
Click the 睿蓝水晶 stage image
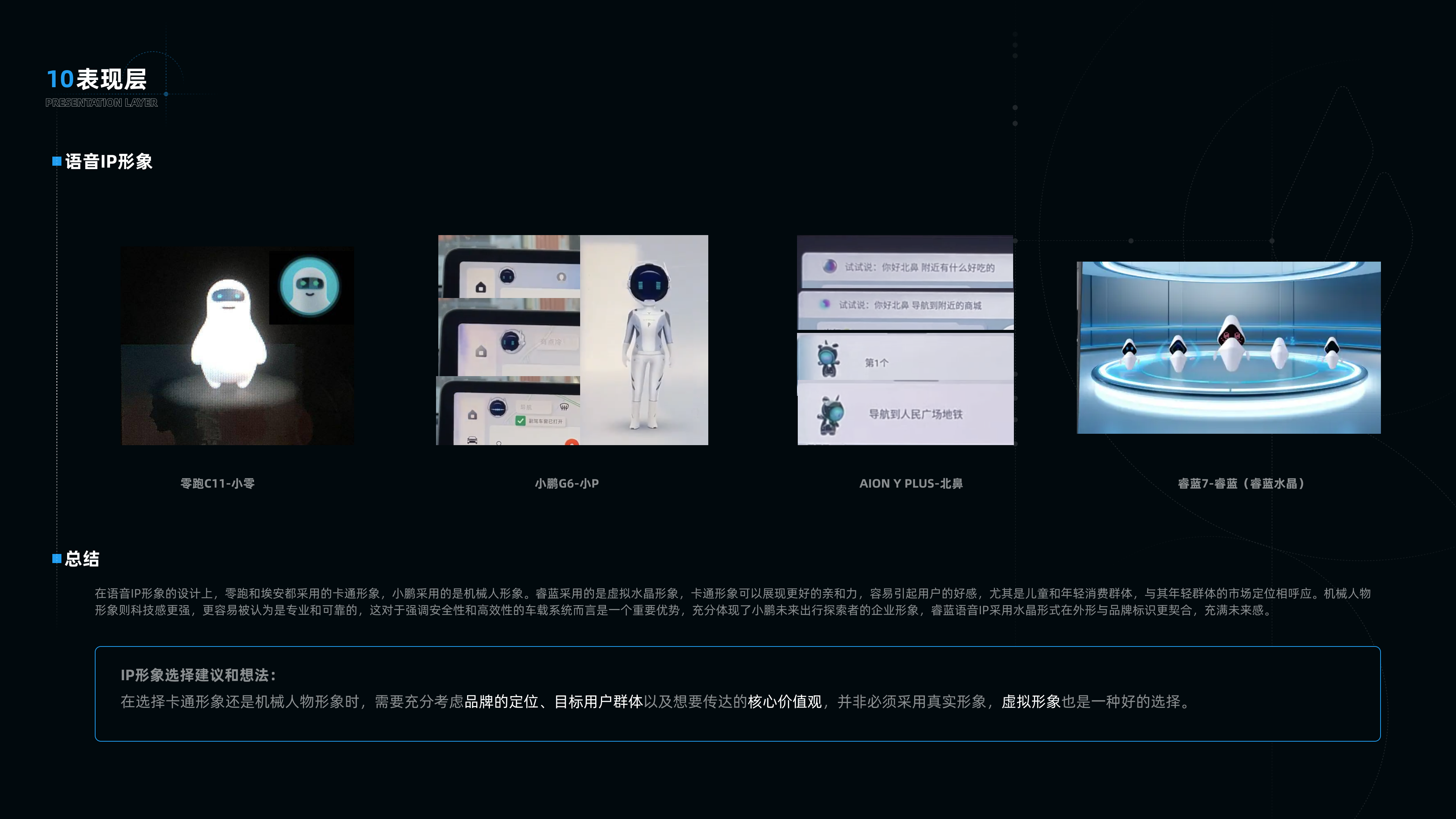(x=1228, y=347)
